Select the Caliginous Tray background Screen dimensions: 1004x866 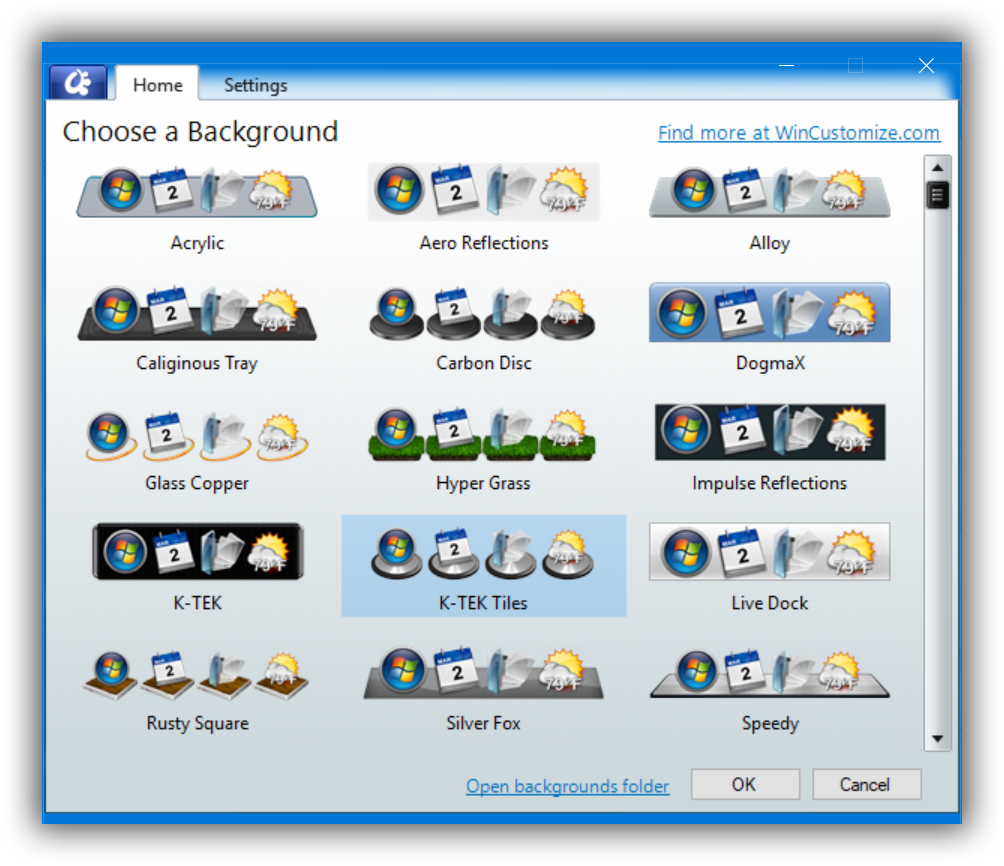point(197,313)
